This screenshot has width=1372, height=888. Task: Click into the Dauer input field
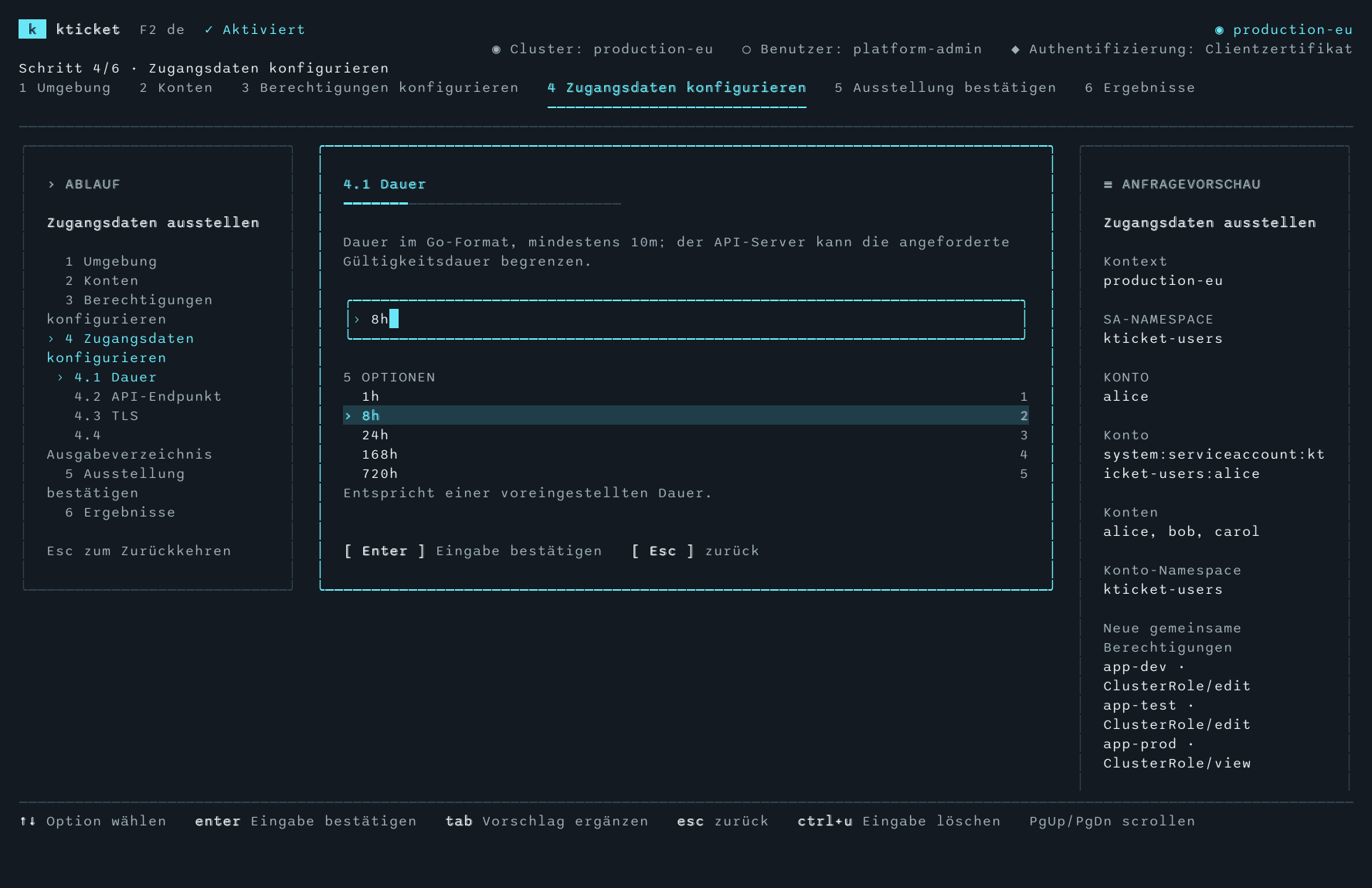(686, 320)
